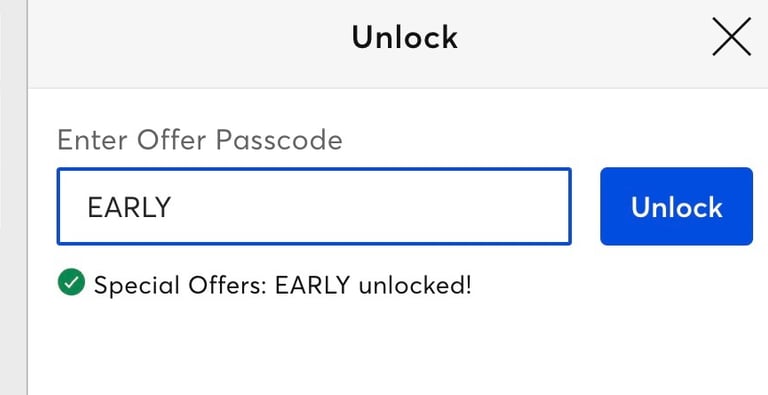Click the green checkmark success icon

71,282
